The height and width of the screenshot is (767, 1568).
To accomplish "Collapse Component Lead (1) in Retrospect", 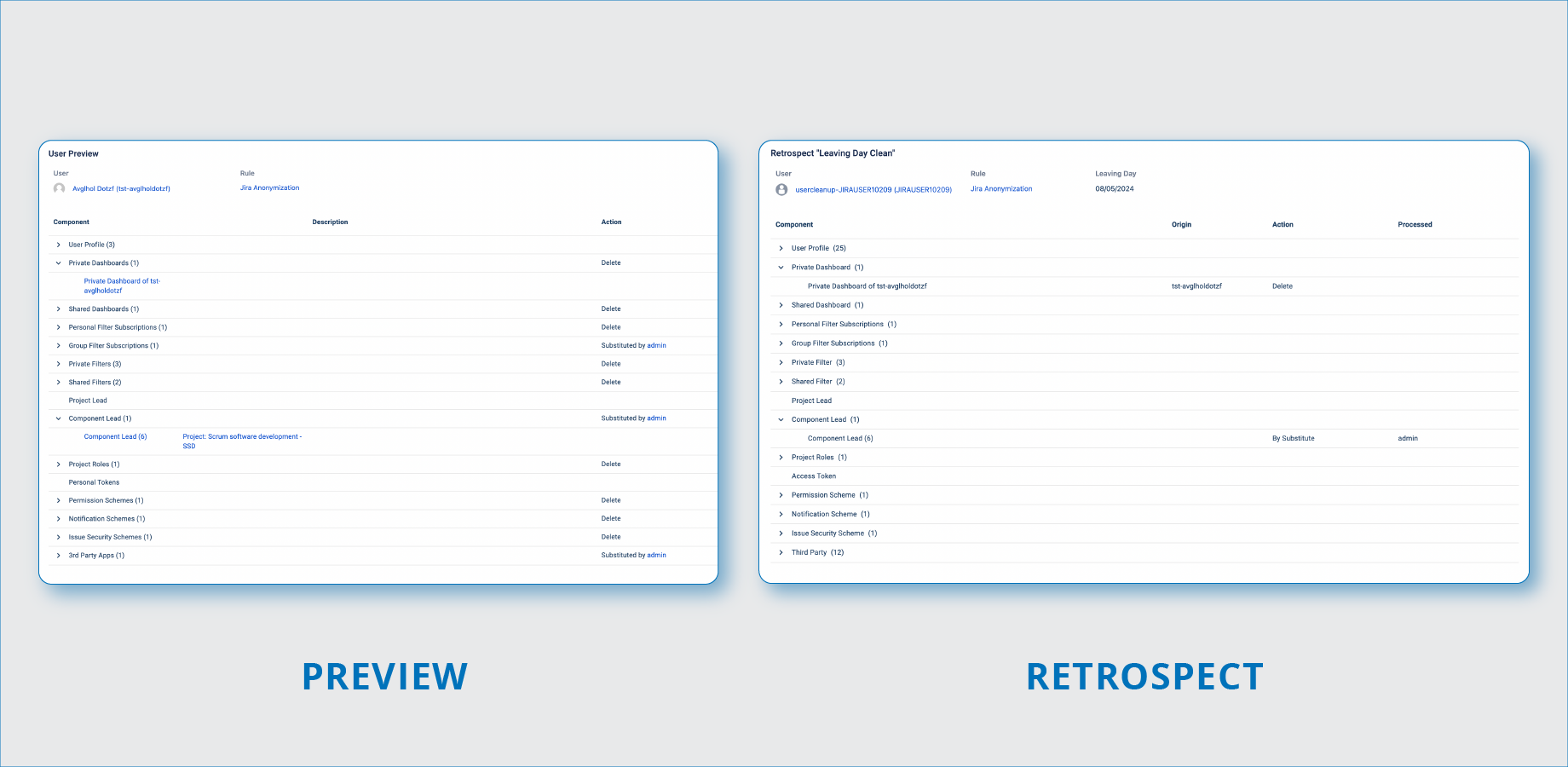I will (x=781, y=419).
